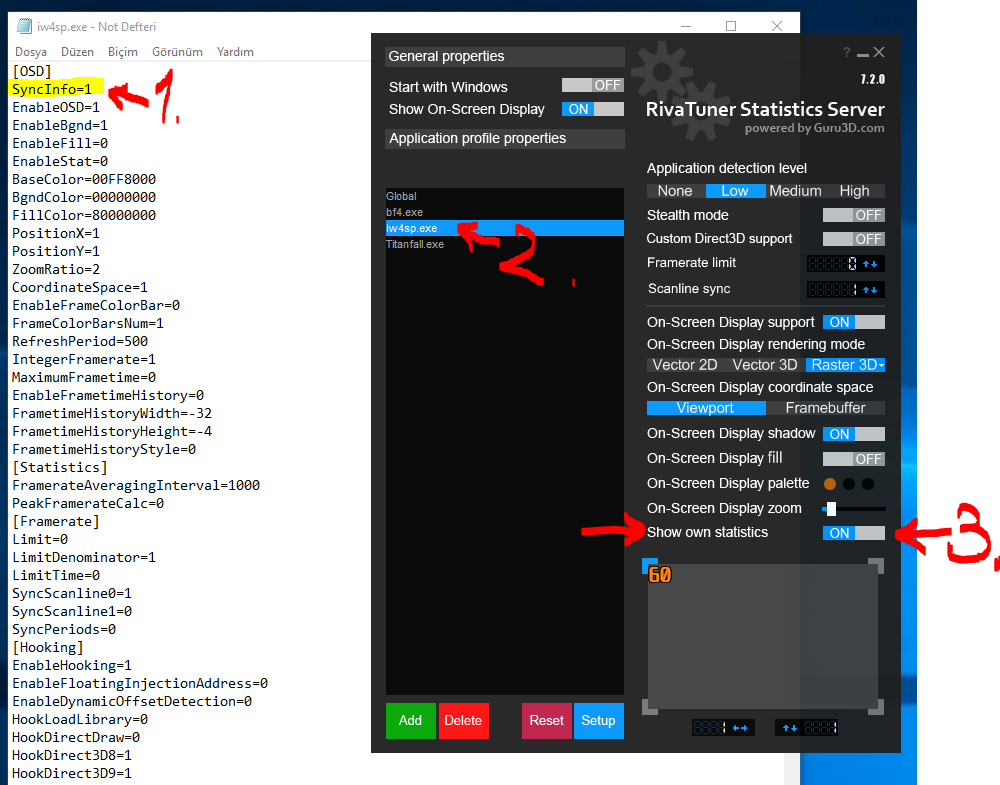Pick the middle OSD palette color swatch
This screenshot has width=1000, height=785.
coord(849,484)
